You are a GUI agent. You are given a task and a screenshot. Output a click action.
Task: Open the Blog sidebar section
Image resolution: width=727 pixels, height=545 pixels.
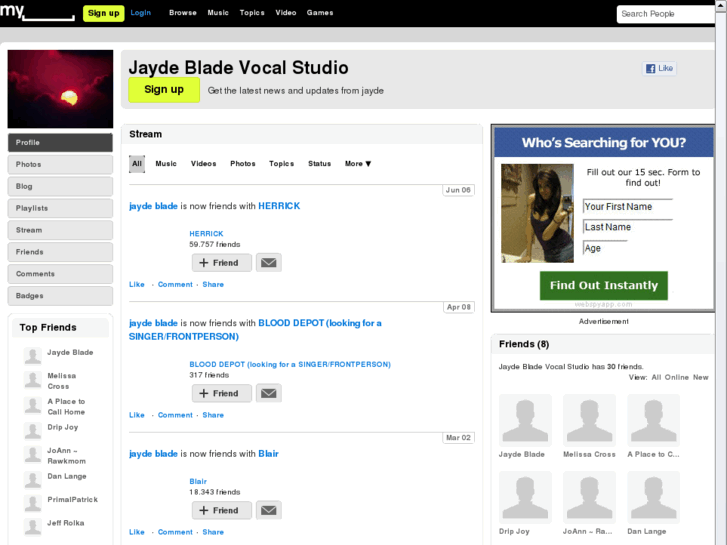tap(60, 186)
